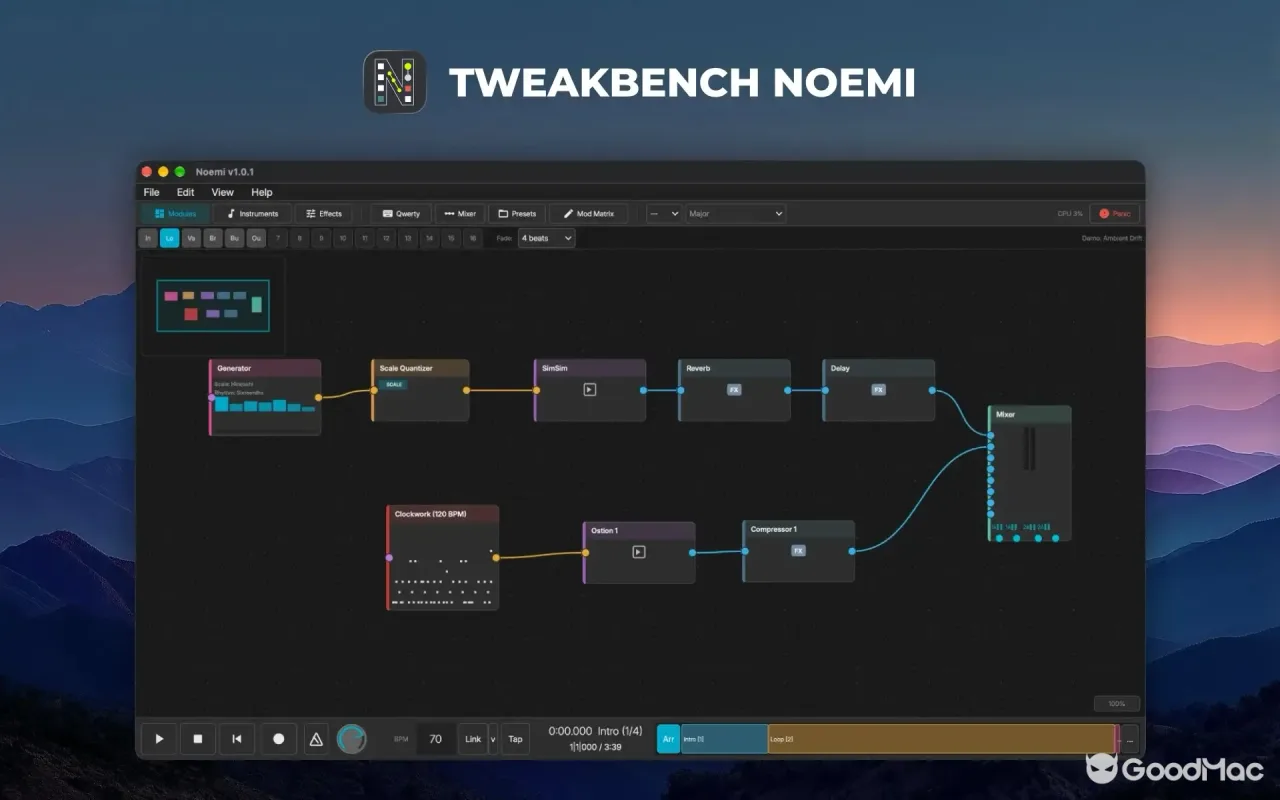Toggle the Qwerty keyboard input

401,213
